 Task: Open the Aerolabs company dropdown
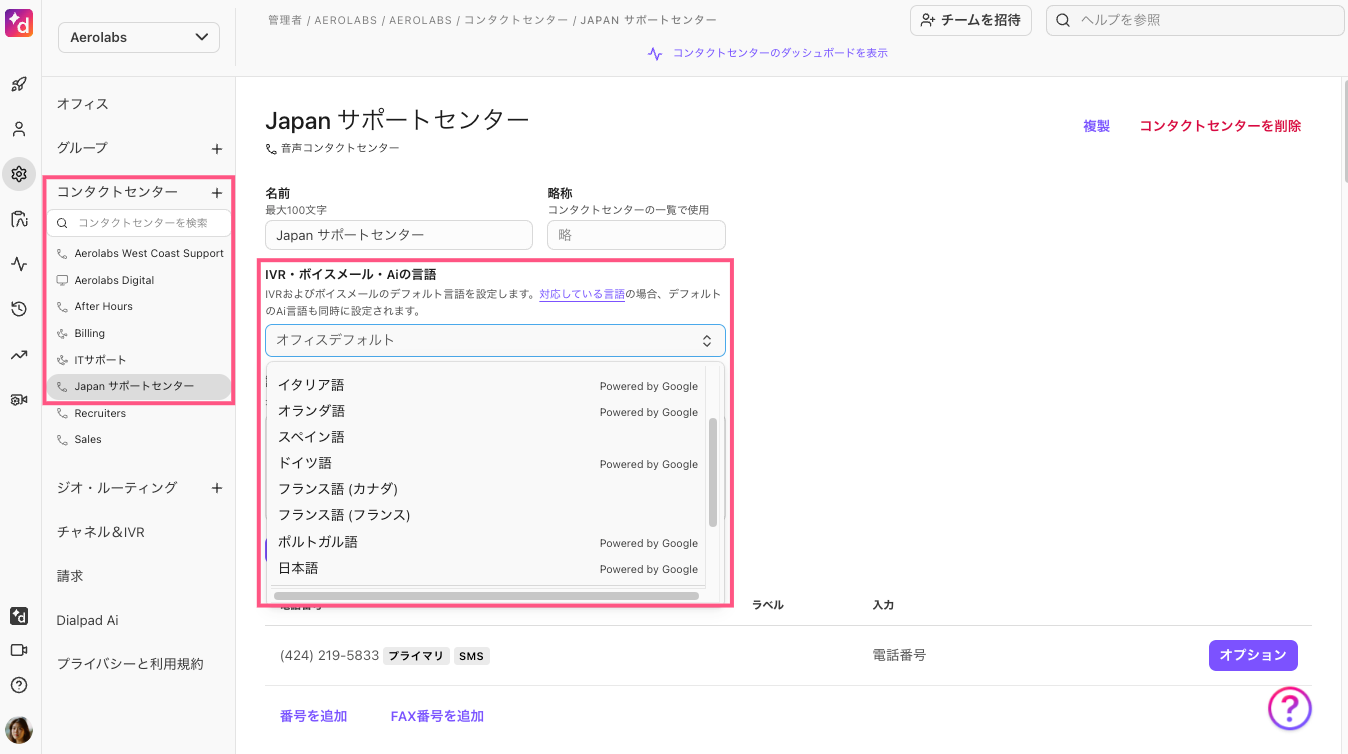coord(139,37)
